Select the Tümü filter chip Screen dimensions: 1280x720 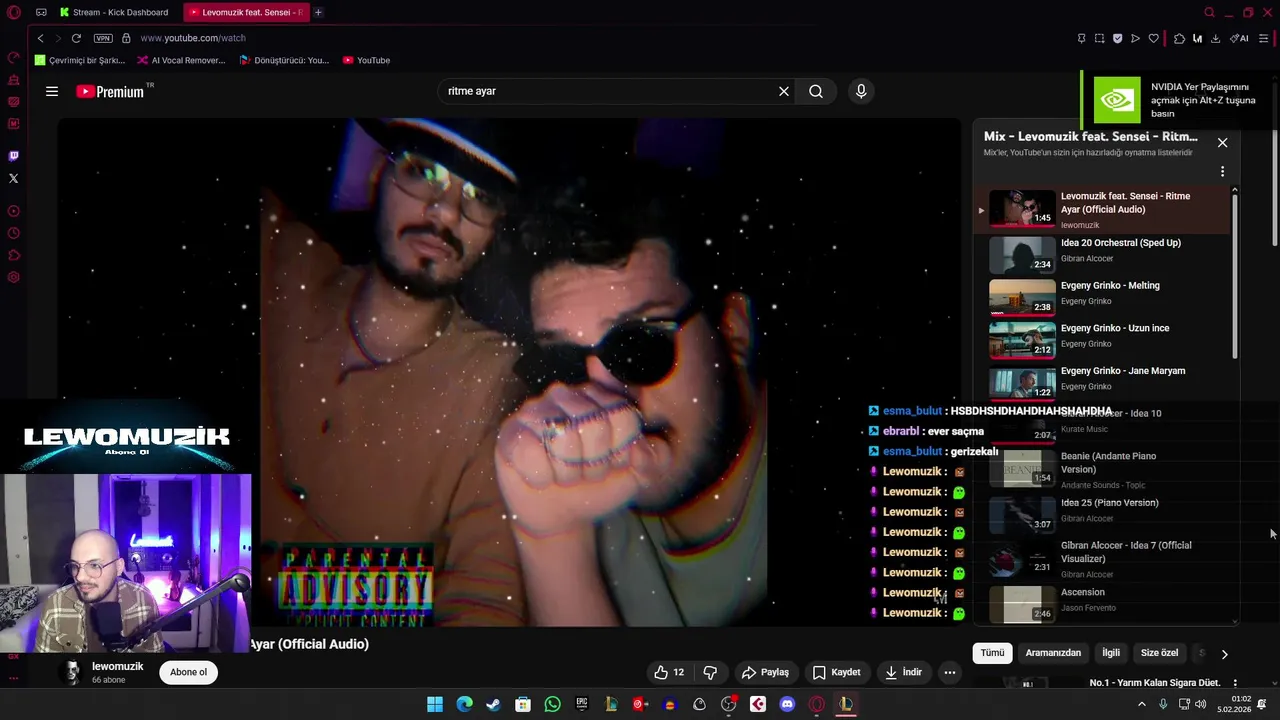tap(992, 653)
